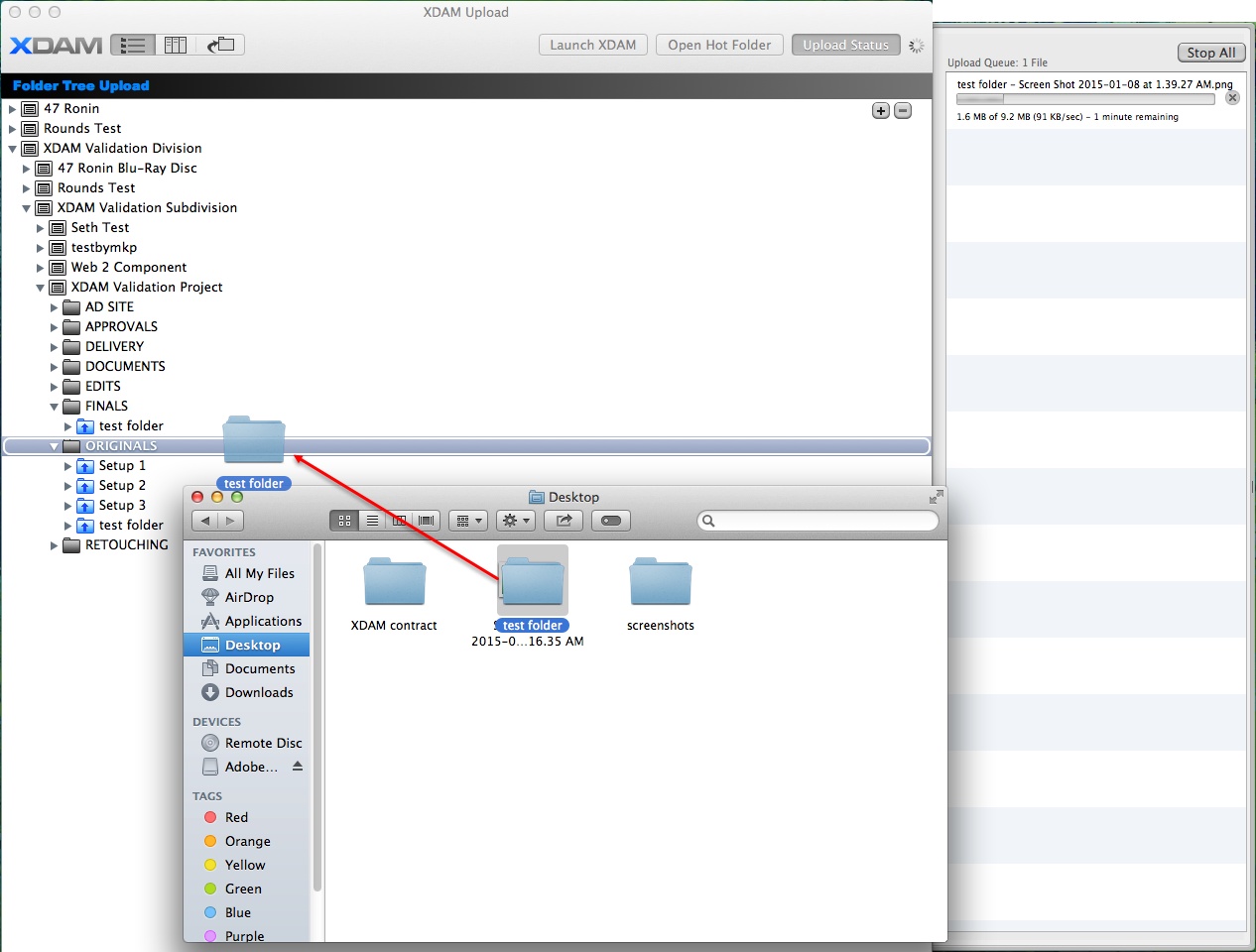Screen dimensions: 1256x952
Task: Click the Launch XDAM button
Action: click(592, 45)
